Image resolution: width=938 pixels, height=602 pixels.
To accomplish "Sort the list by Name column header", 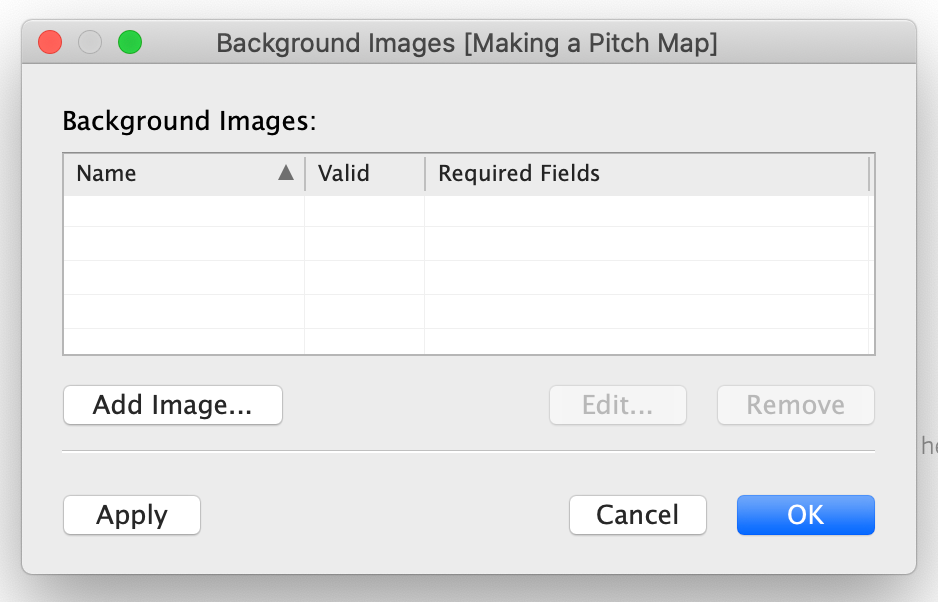I will pos(184,174).
